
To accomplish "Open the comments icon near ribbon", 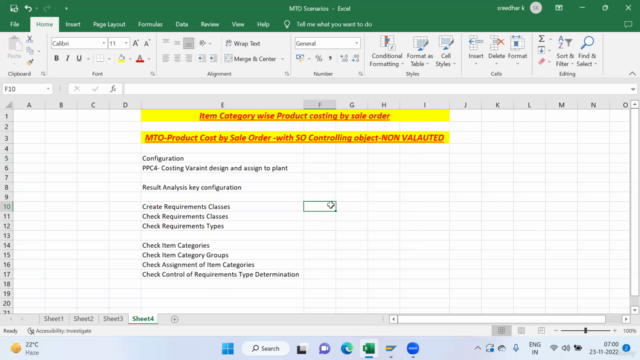I will tap(628, 24).
